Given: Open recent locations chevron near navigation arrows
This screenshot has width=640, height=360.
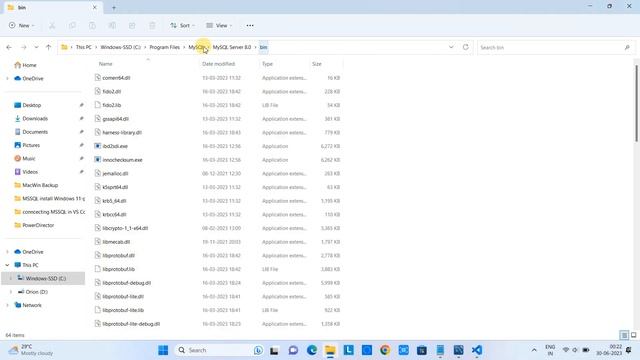Looking at the screenshot, I should pyautogui.click(x=36, y=47).
